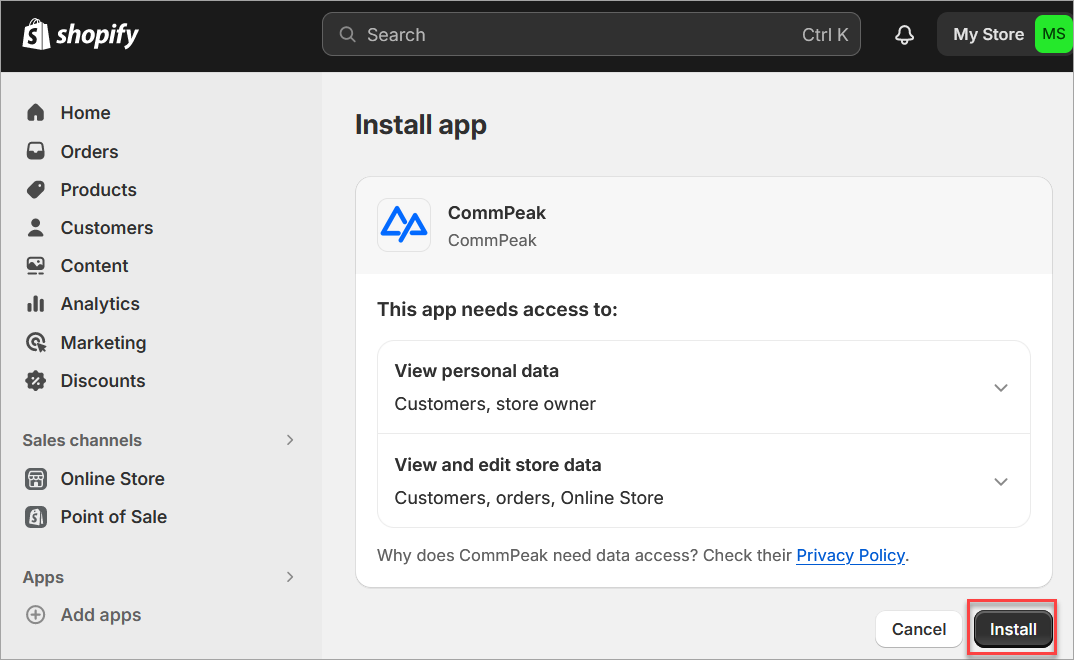Screen dimensions: 1074x660
Task: Click Add apps label
Action: click(101, 615)
